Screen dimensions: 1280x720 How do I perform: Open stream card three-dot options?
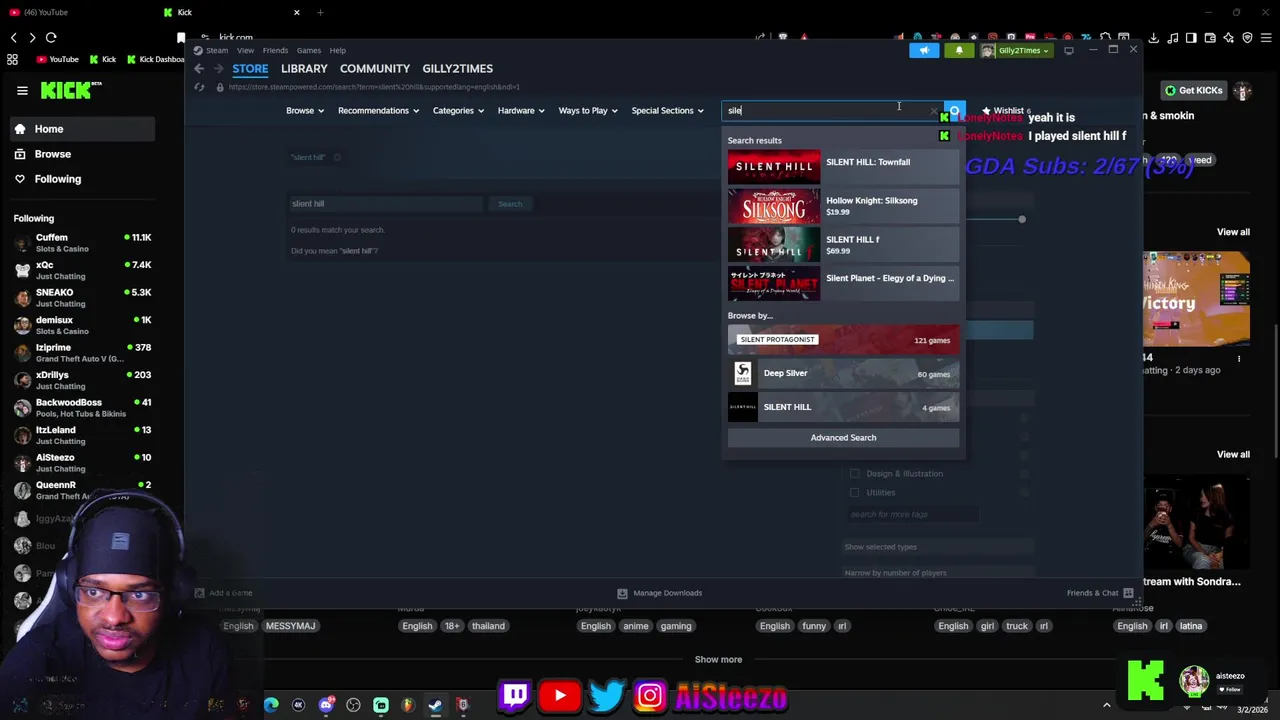coord(1239,359)
